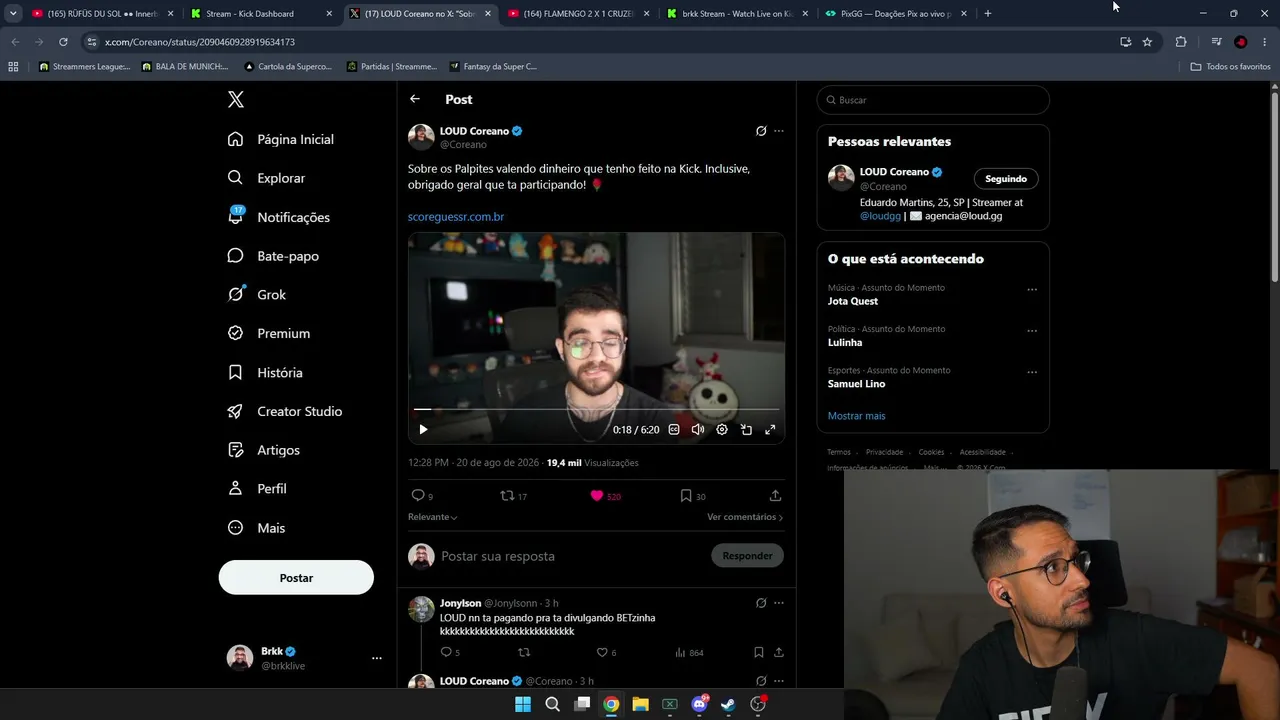This screenshot has width=1280, height=720.
Task: Open Creator Studio
Action: pyautogui.click(x=285, y=411)
